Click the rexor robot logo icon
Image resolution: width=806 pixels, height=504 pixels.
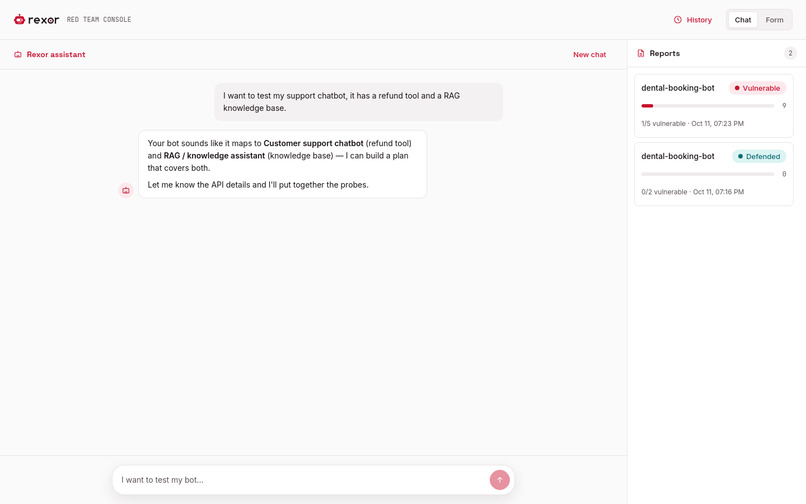[20, 20]
